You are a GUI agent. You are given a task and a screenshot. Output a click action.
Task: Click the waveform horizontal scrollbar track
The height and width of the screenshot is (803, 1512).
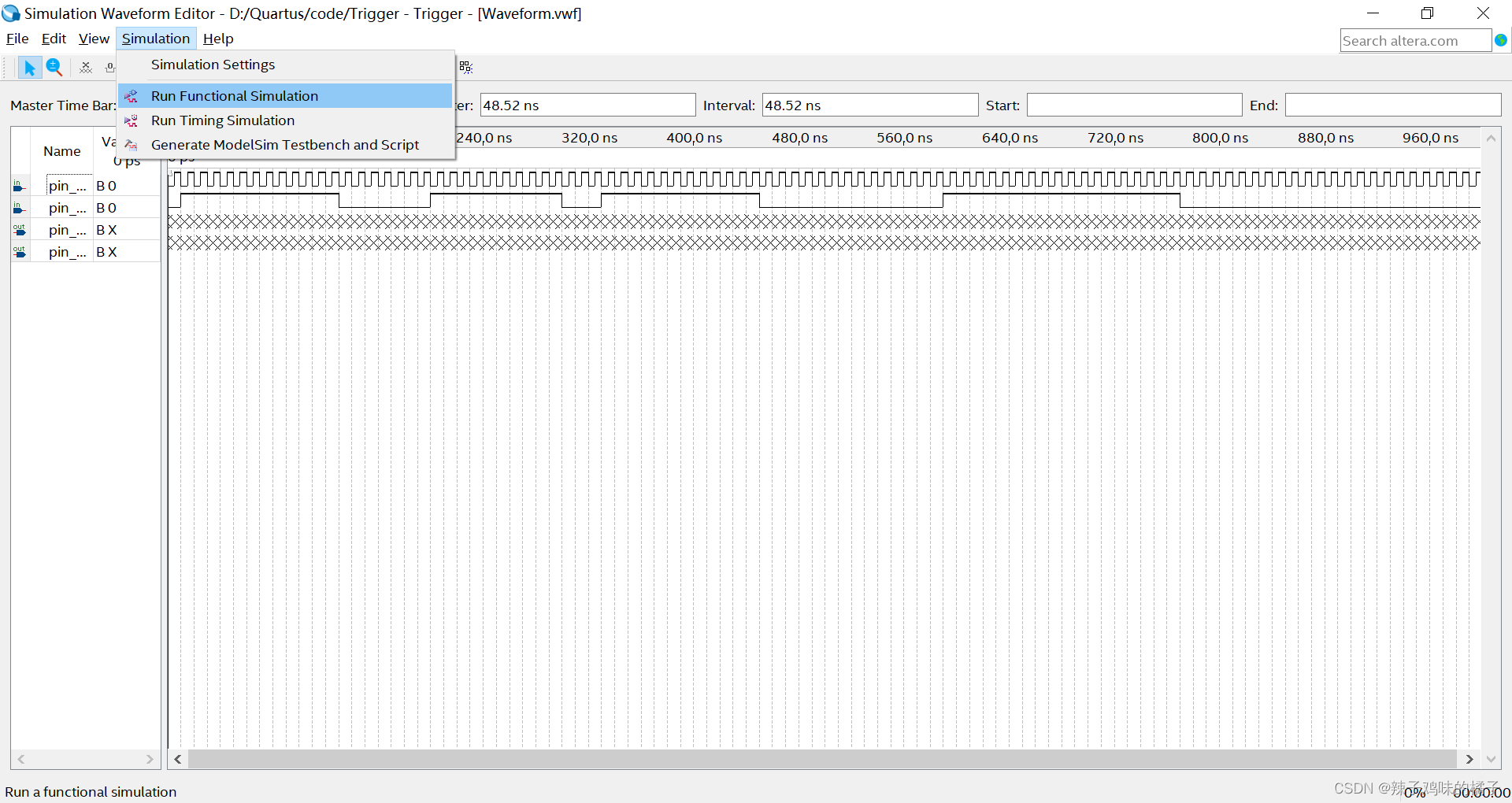pyautogui.click(x=823, y=759)
